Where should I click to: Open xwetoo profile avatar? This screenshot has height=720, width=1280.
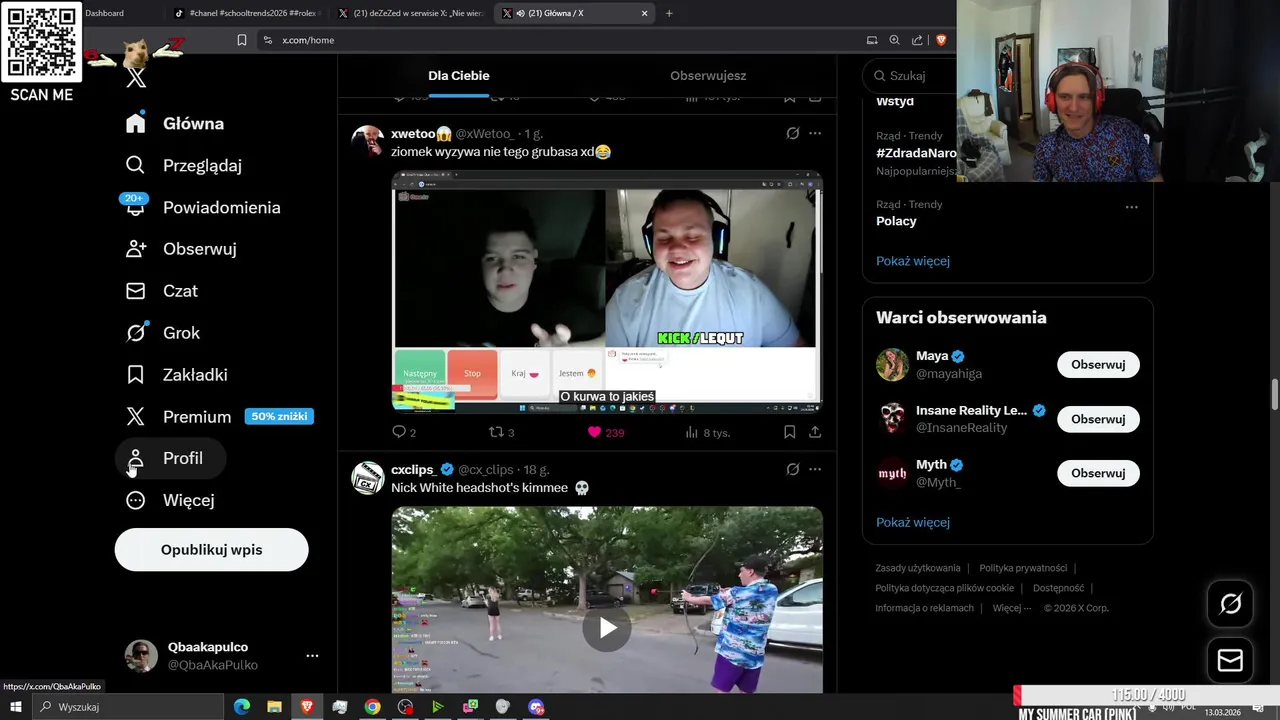pyautogui.click(x=368, y=142)
